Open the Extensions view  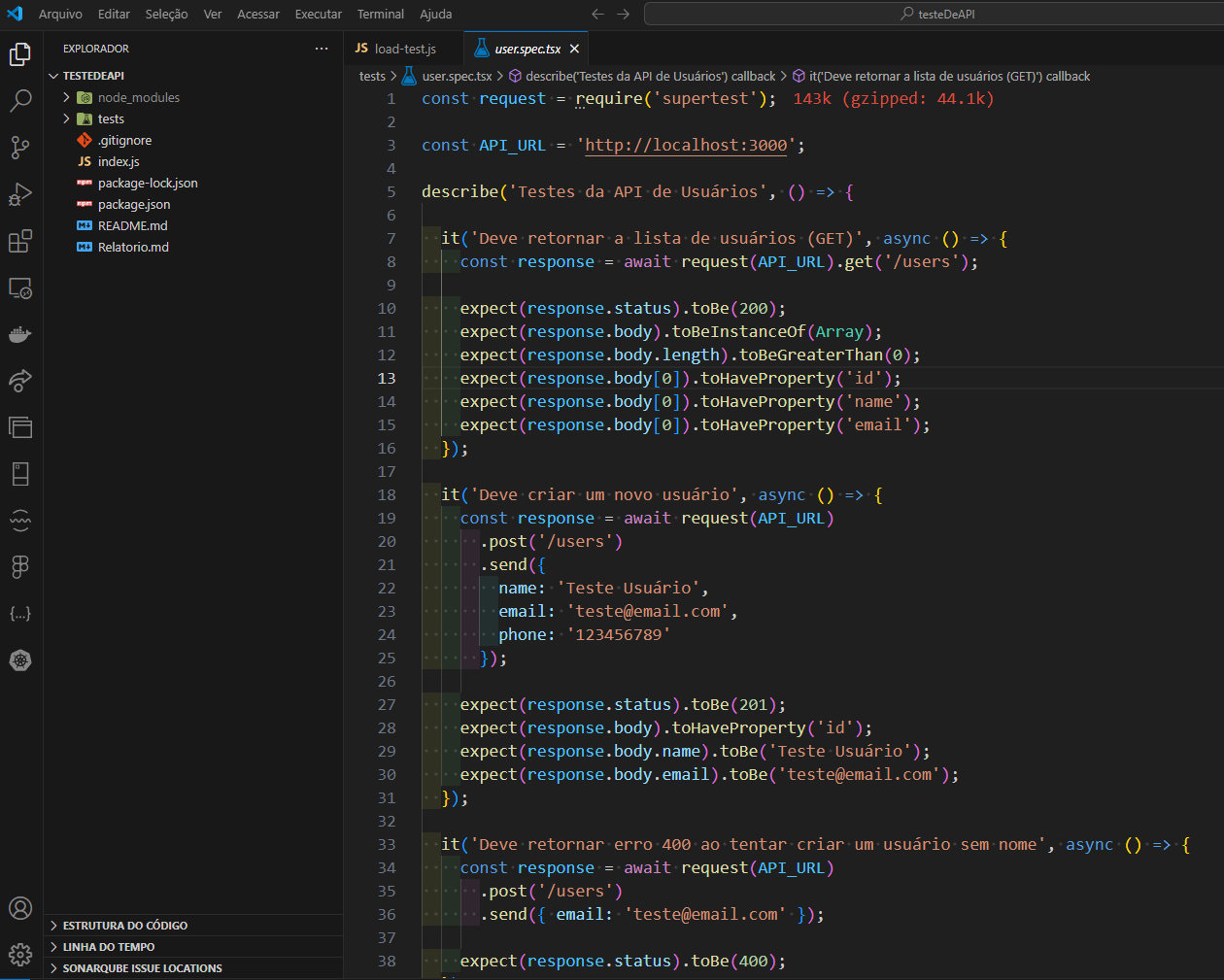coord(20,241)
